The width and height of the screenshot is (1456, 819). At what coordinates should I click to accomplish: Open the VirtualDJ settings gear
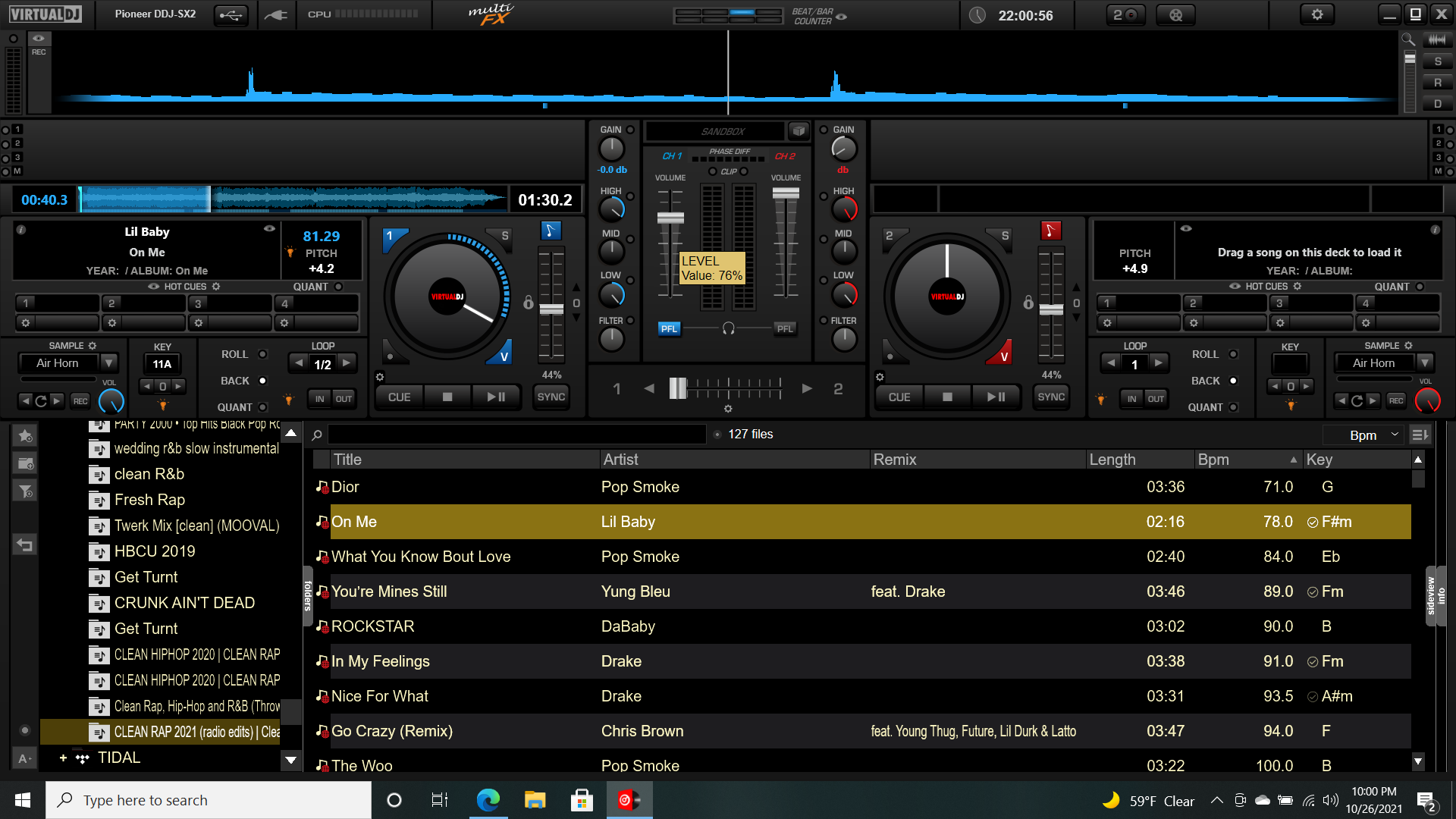point(1317,14)
